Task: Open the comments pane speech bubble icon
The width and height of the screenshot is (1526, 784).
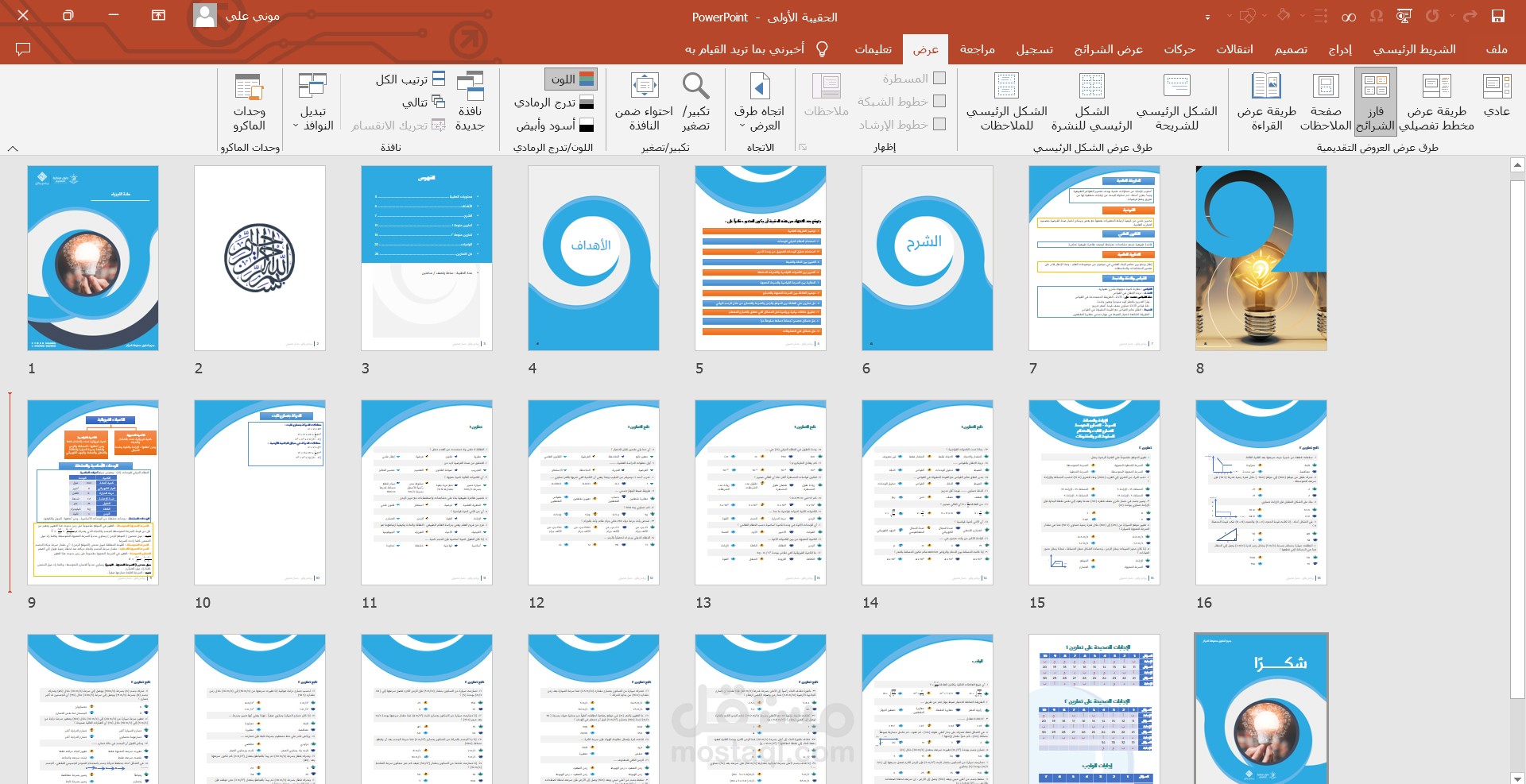Action: point(23,49)
